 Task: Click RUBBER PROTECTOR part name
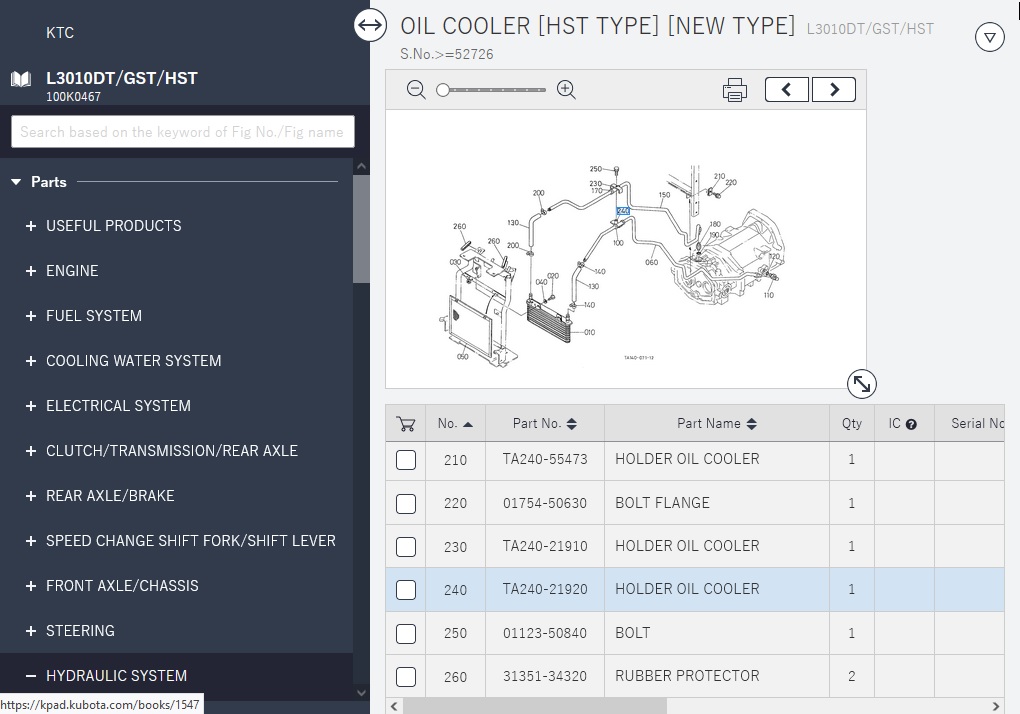pos(687,676)
